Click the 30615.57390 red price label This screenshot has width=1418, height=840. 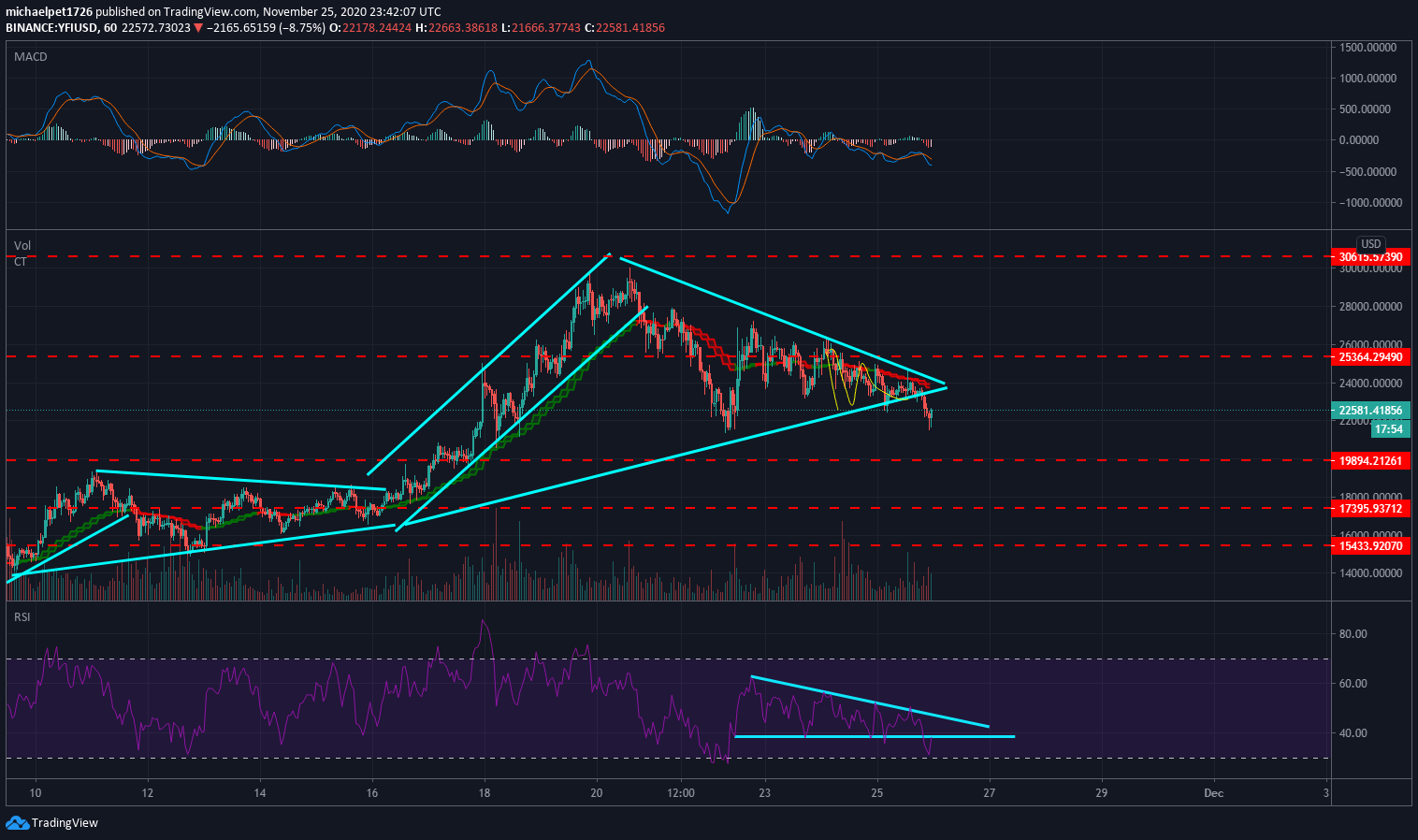point(1370,256)
